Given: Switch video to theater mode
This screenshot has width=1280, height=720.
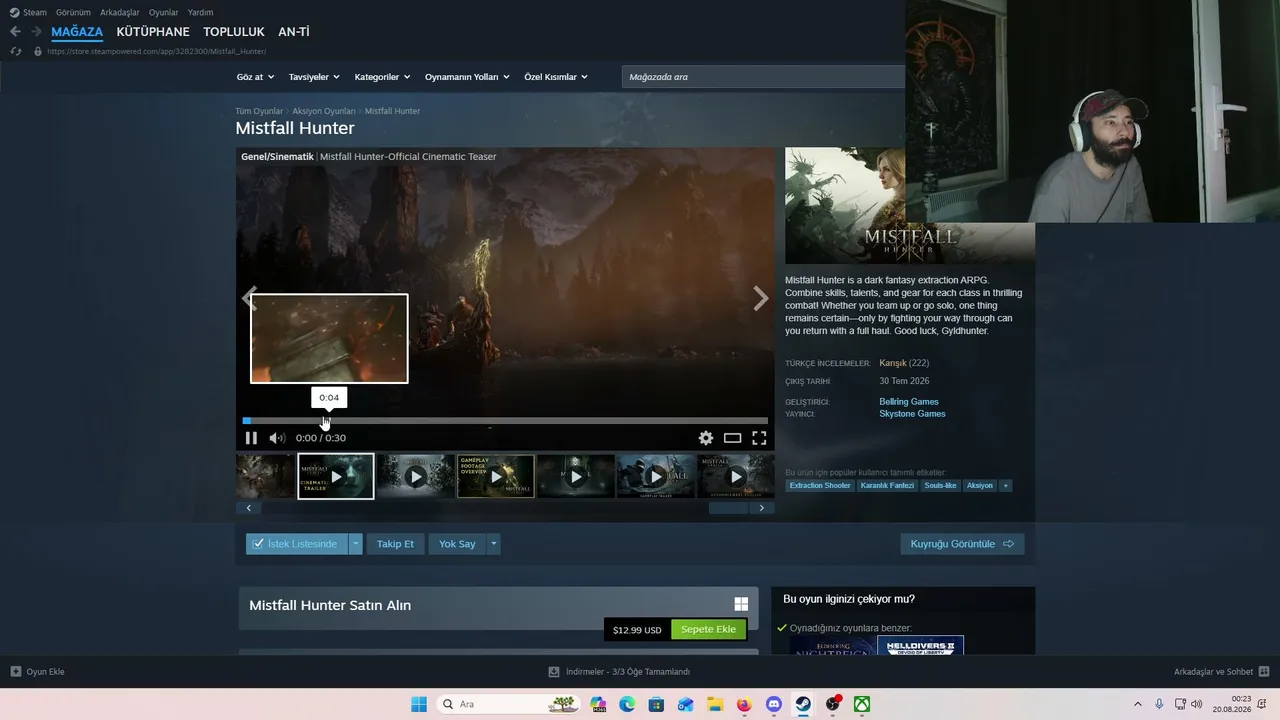Looking at the screenshot, I should point(733,438).
